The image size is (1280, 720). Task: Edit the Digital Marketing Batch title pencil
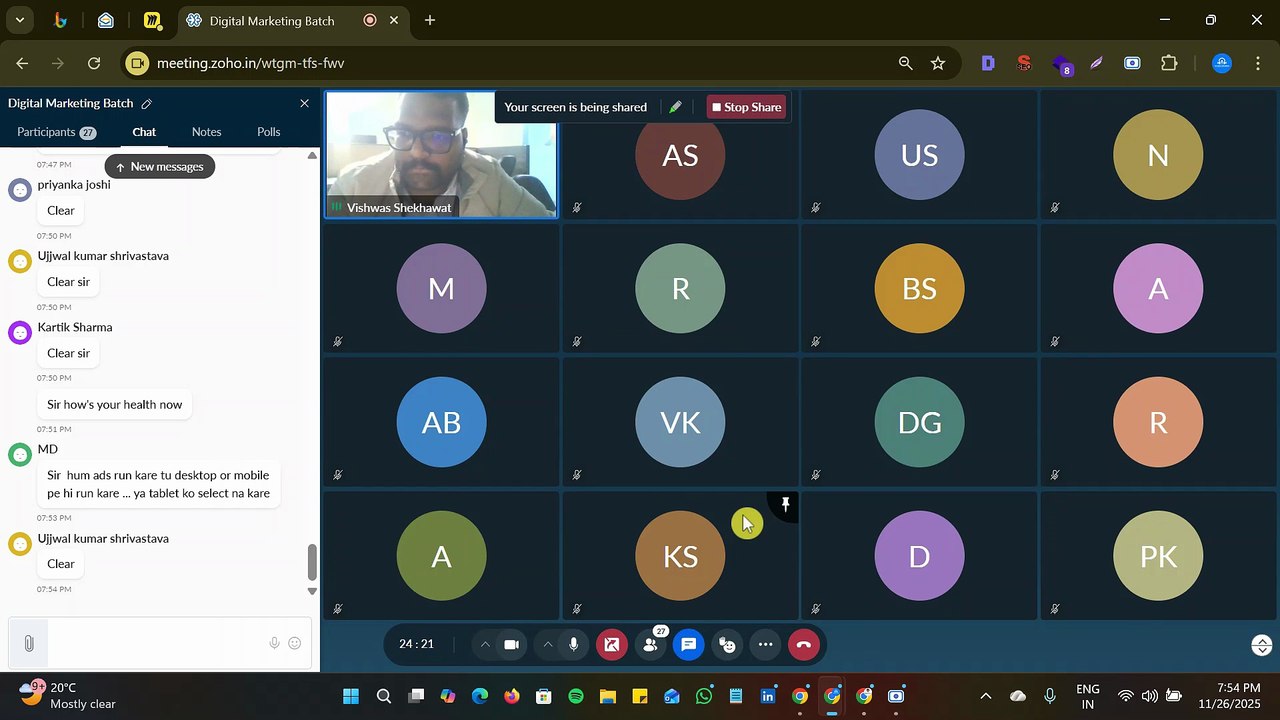tap(147, 104)
